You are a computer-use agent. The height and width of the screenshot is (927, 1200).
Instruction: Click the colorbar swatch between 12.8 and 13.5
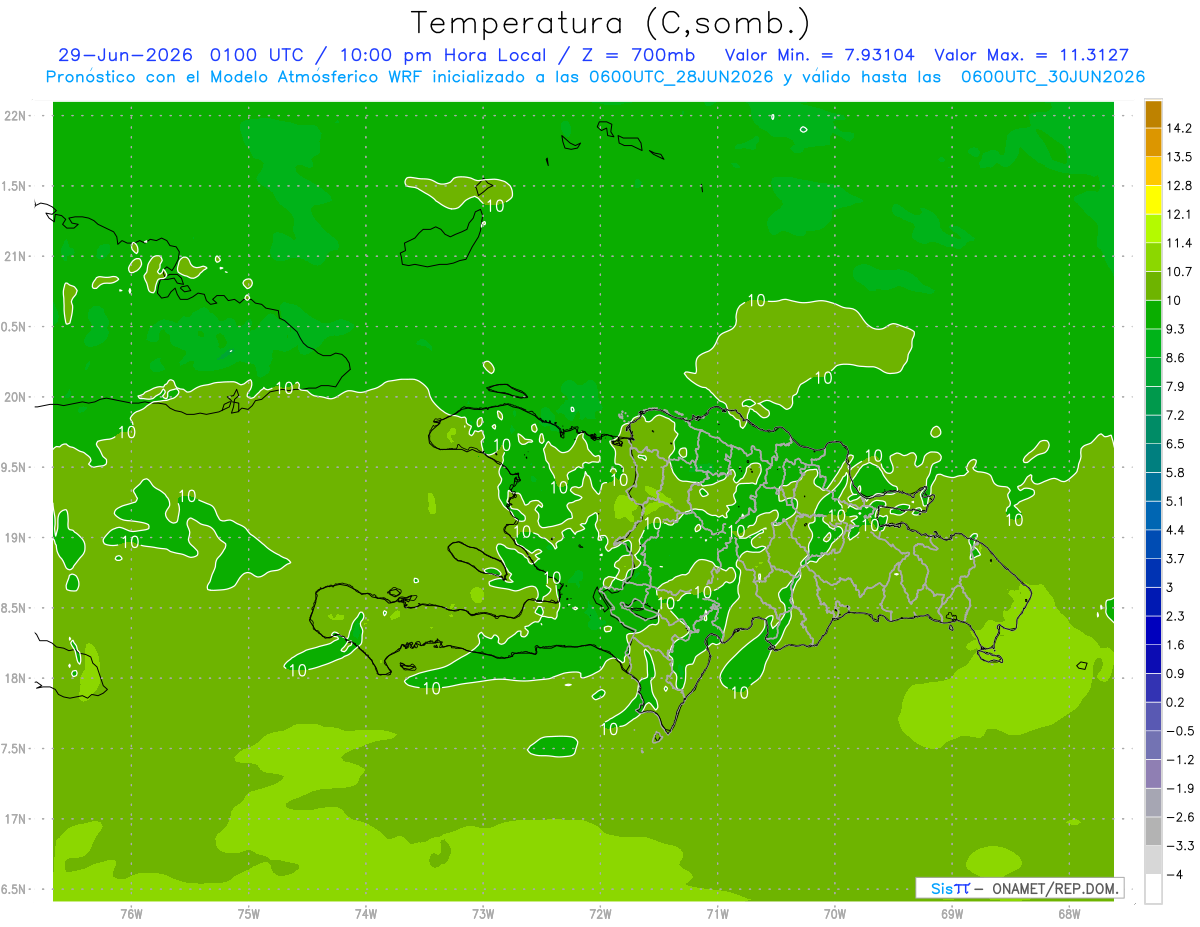1153,172
